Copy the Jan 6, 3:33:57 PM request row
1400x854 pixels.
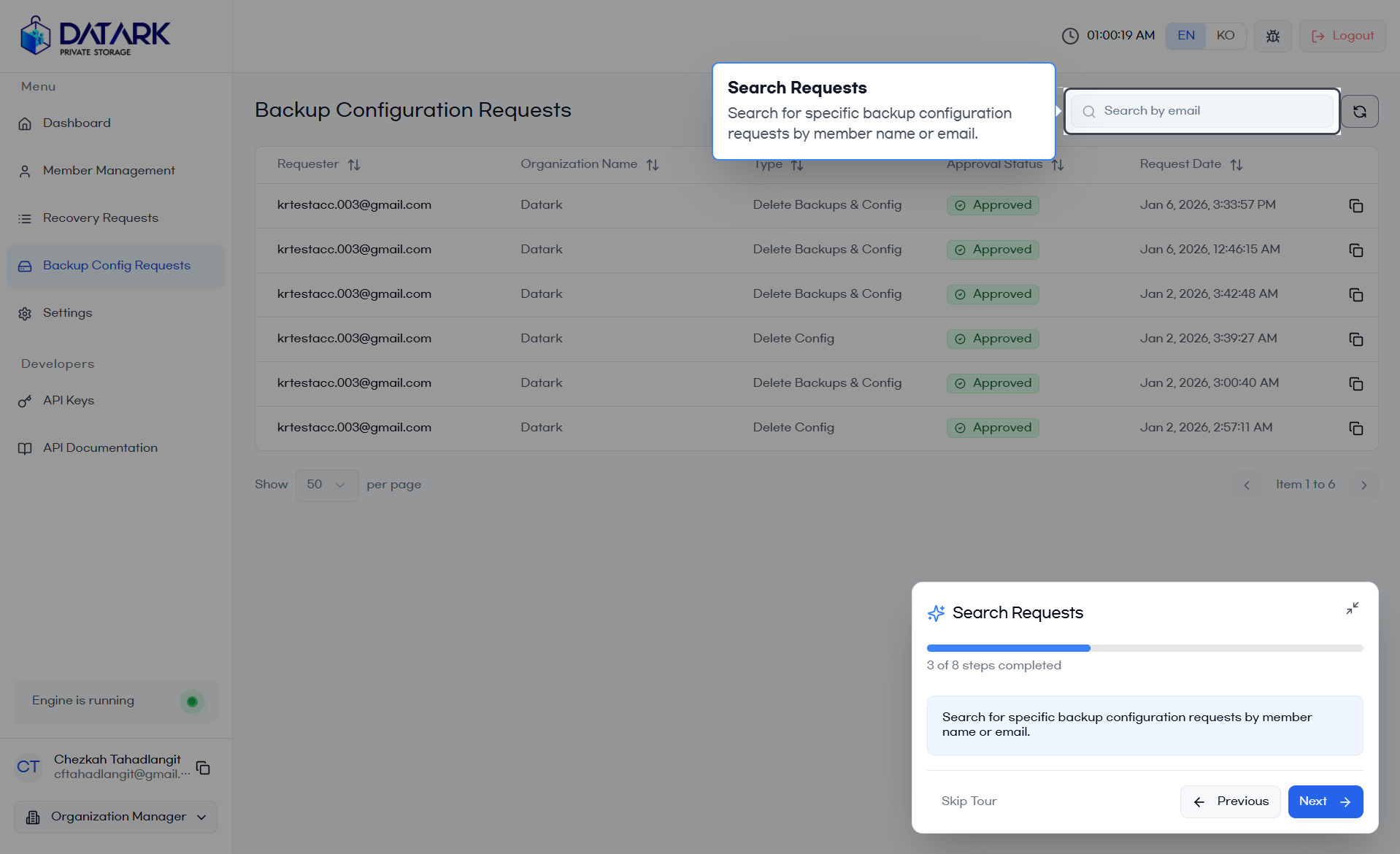tap(1355, 206)
